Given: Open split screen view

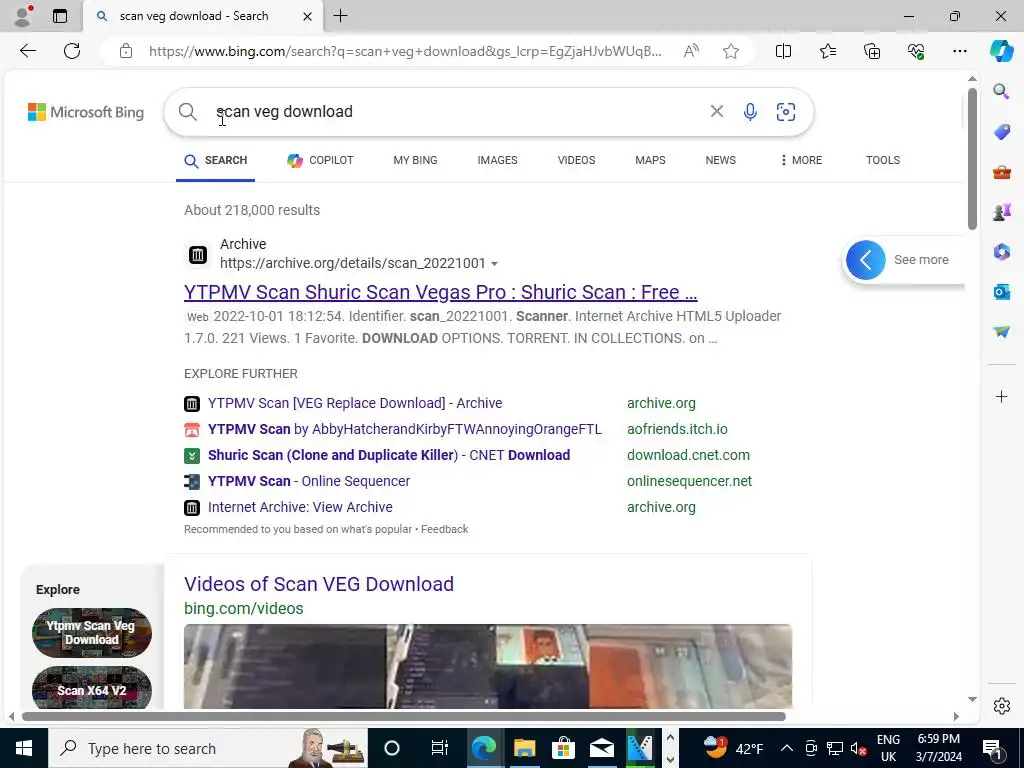Looking at the screenshot, I should (783, 51).
